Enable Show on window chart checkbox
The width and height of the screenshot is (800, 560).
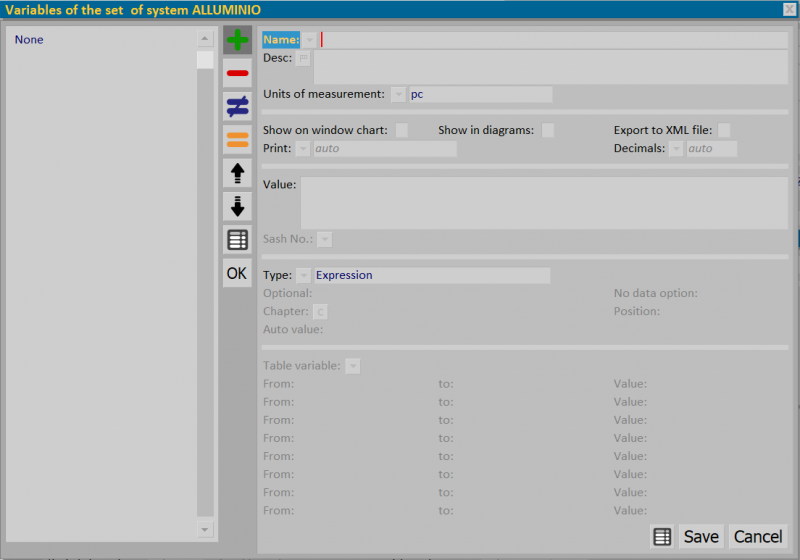pos(402,130)
